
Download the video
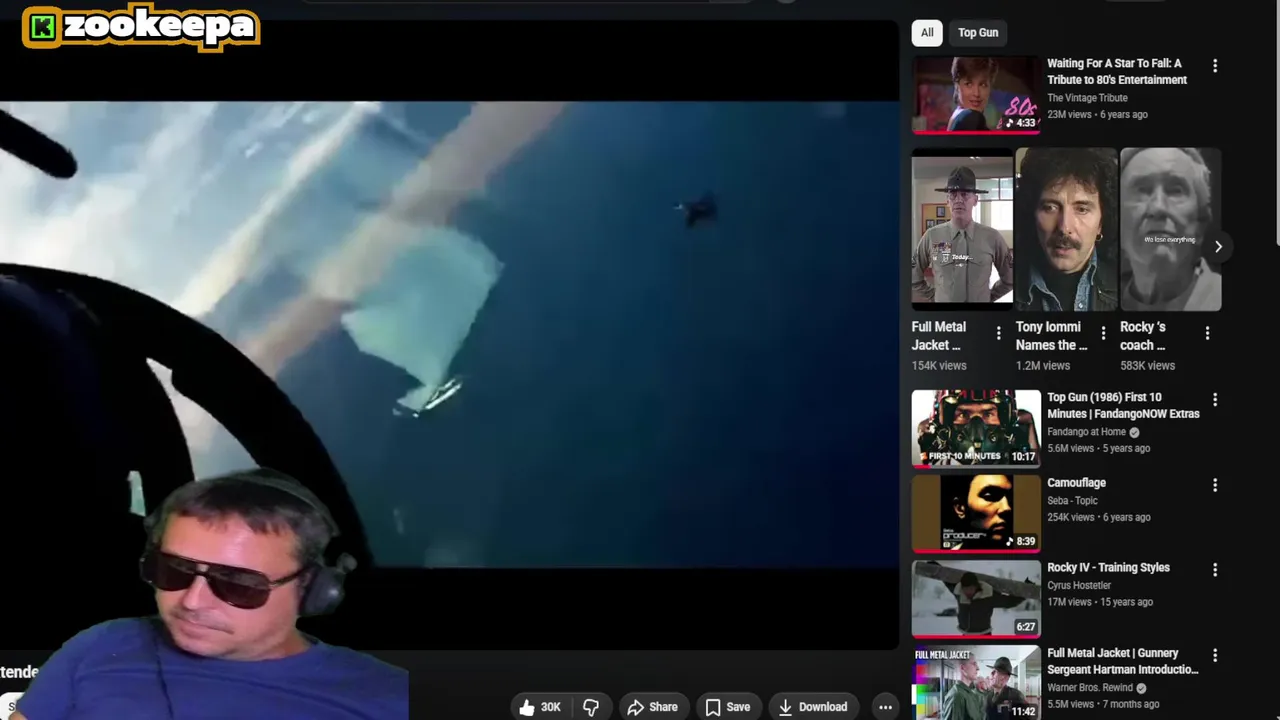pos(813,707)
